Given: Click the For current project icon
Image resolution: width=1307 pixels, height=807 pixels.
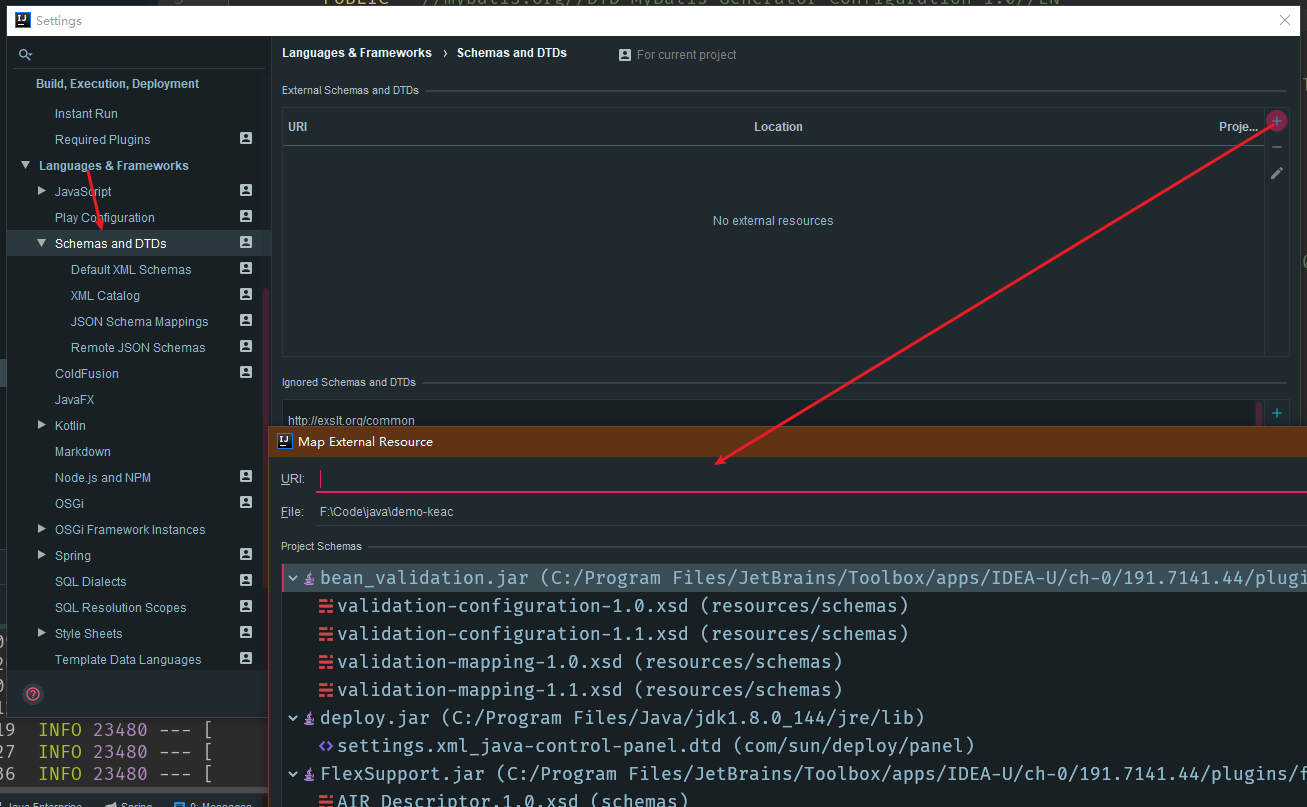Looking at the screenshot, I should pos(625,55).
